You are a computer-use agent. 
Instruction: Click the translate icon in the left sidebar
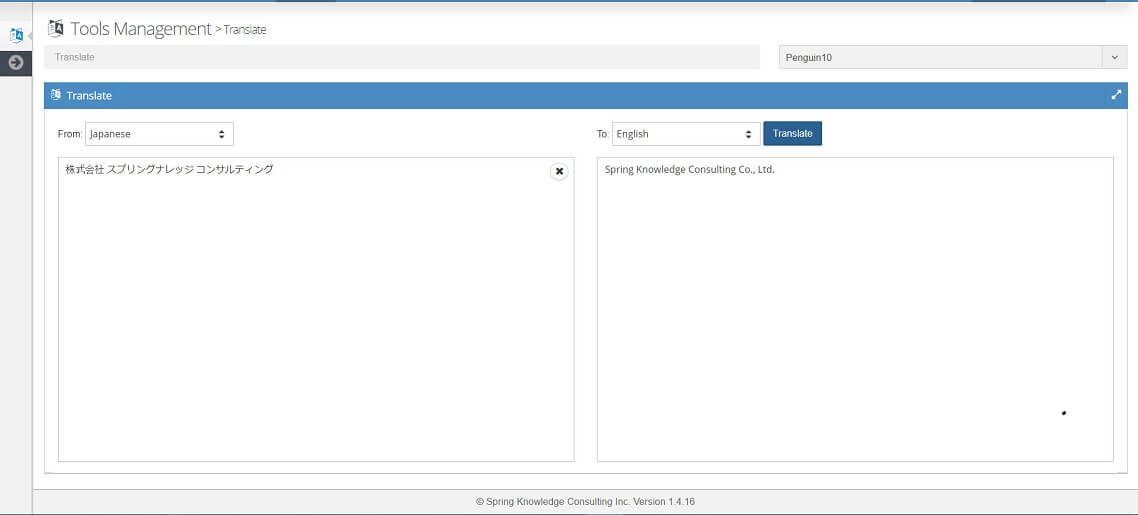tap(16, 36)
